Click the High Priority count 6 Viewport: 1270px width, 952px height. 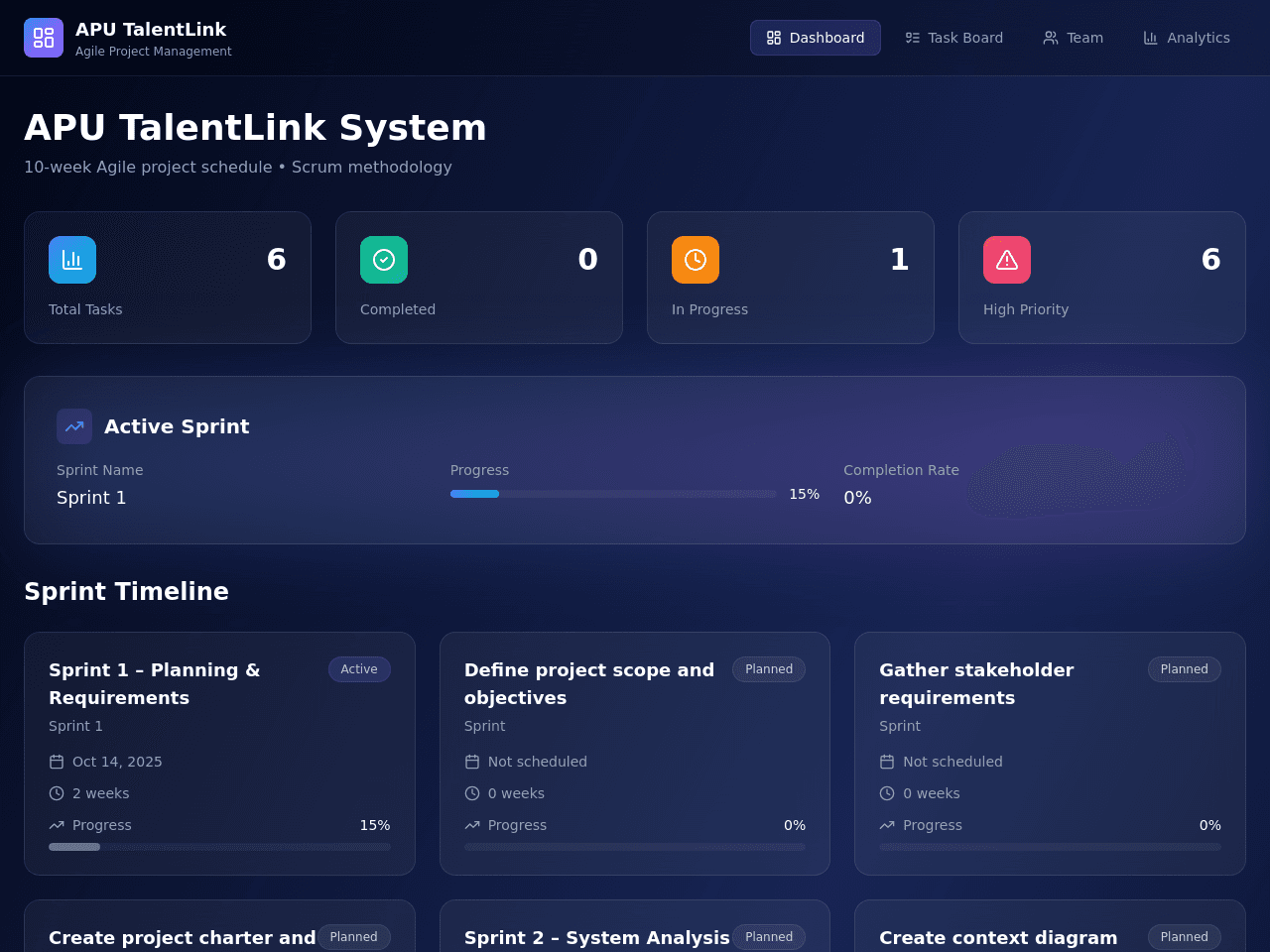[1211, 260]
